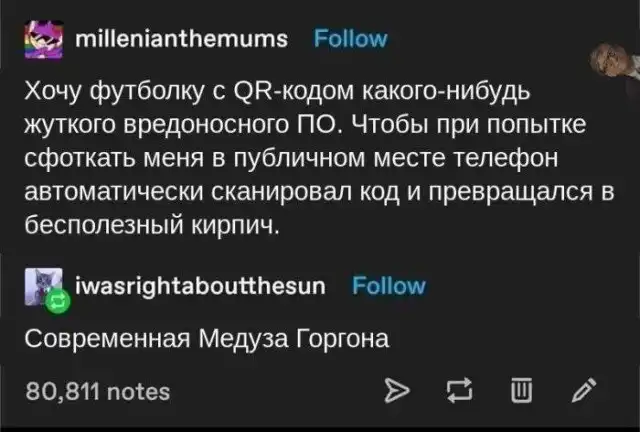The width and height of the screenshot is (640, 432).
Task: Visit the iwasrightaboutthesun blog name link
Action: coord(203,286)
